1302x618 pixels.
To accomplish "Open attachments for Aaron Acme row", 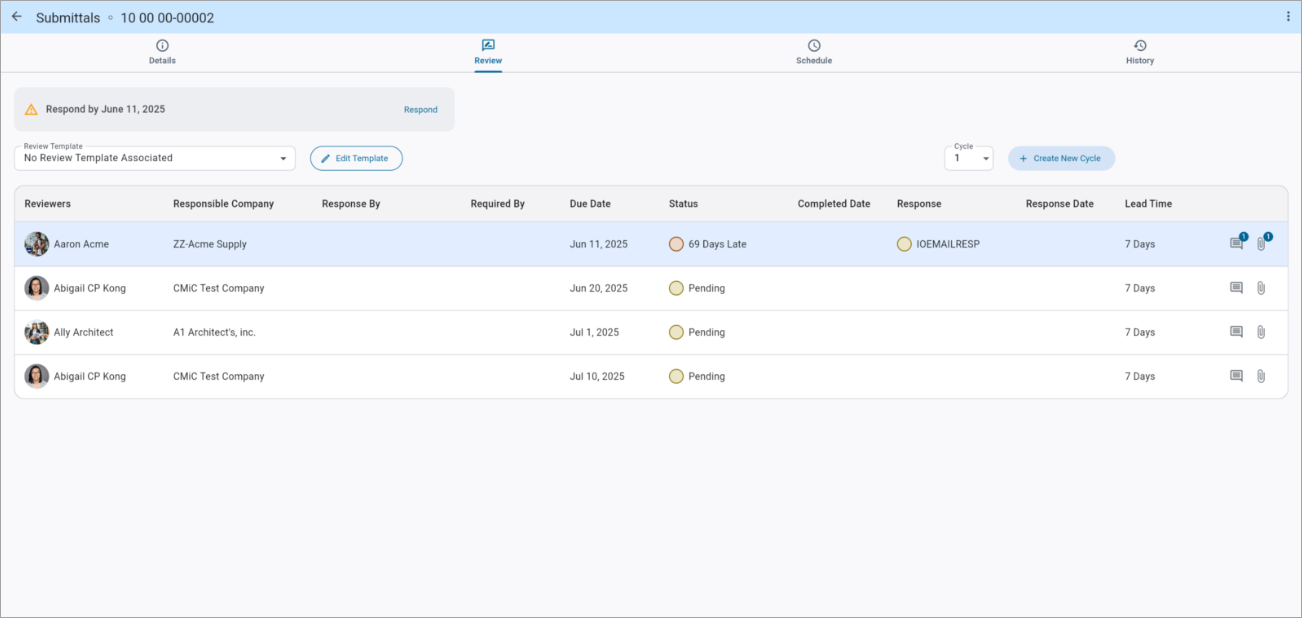I will 1261,244.
